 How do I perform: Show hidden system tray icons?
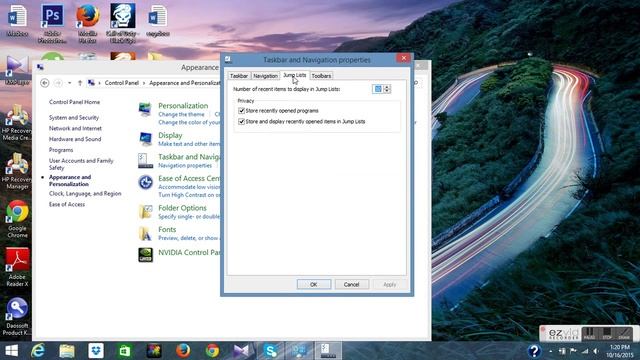point(551,351)
